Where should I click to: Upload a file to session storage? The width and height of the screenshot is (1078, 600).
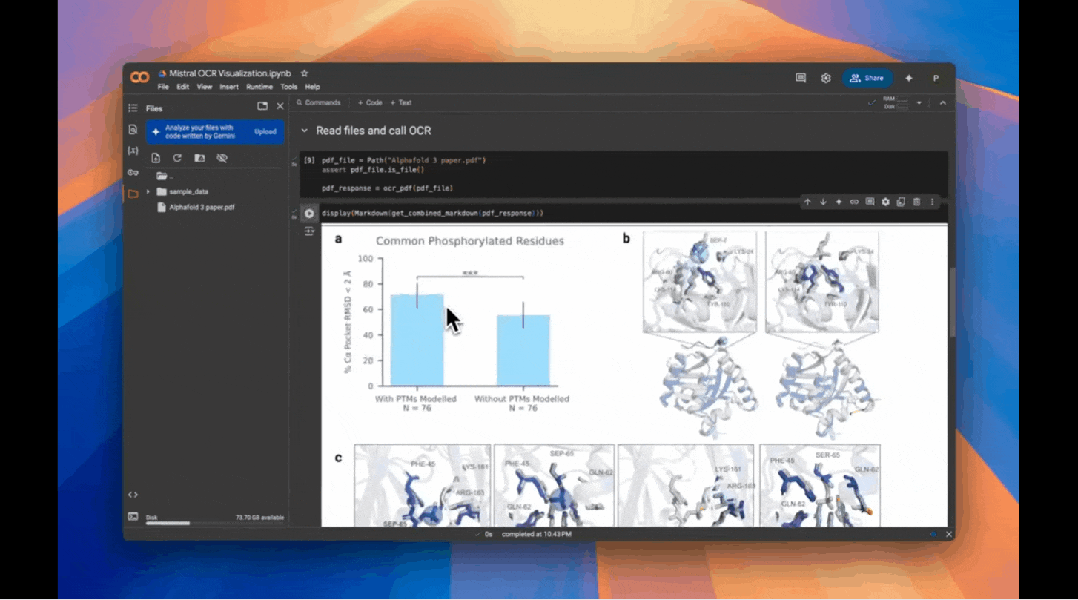(155, 158)
